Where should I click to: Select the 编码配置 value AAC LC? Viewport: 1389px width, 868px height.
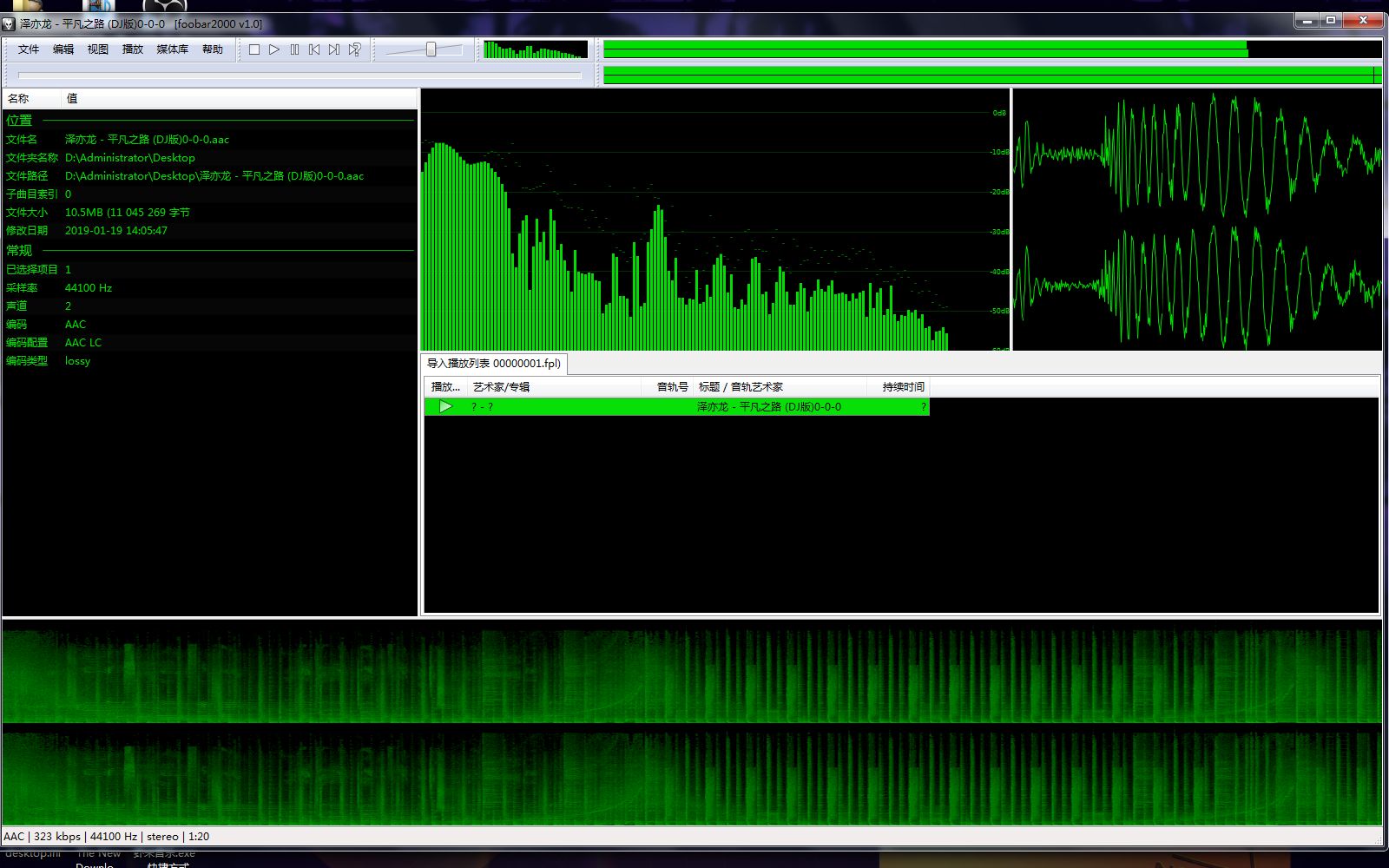pos(83,342)
